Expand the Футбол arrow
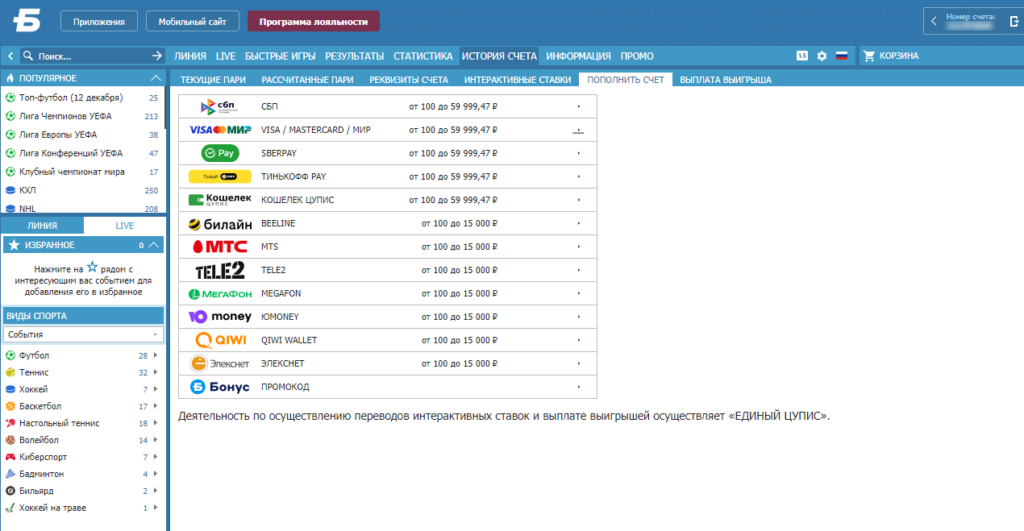 [x=155, y=355]
